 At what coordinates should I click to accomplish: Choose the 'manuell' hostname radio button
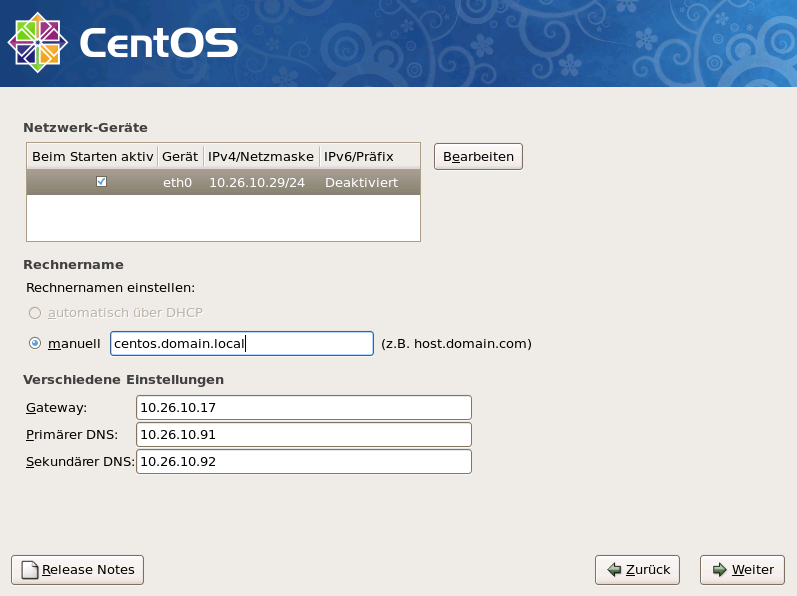tap(36, 343)
